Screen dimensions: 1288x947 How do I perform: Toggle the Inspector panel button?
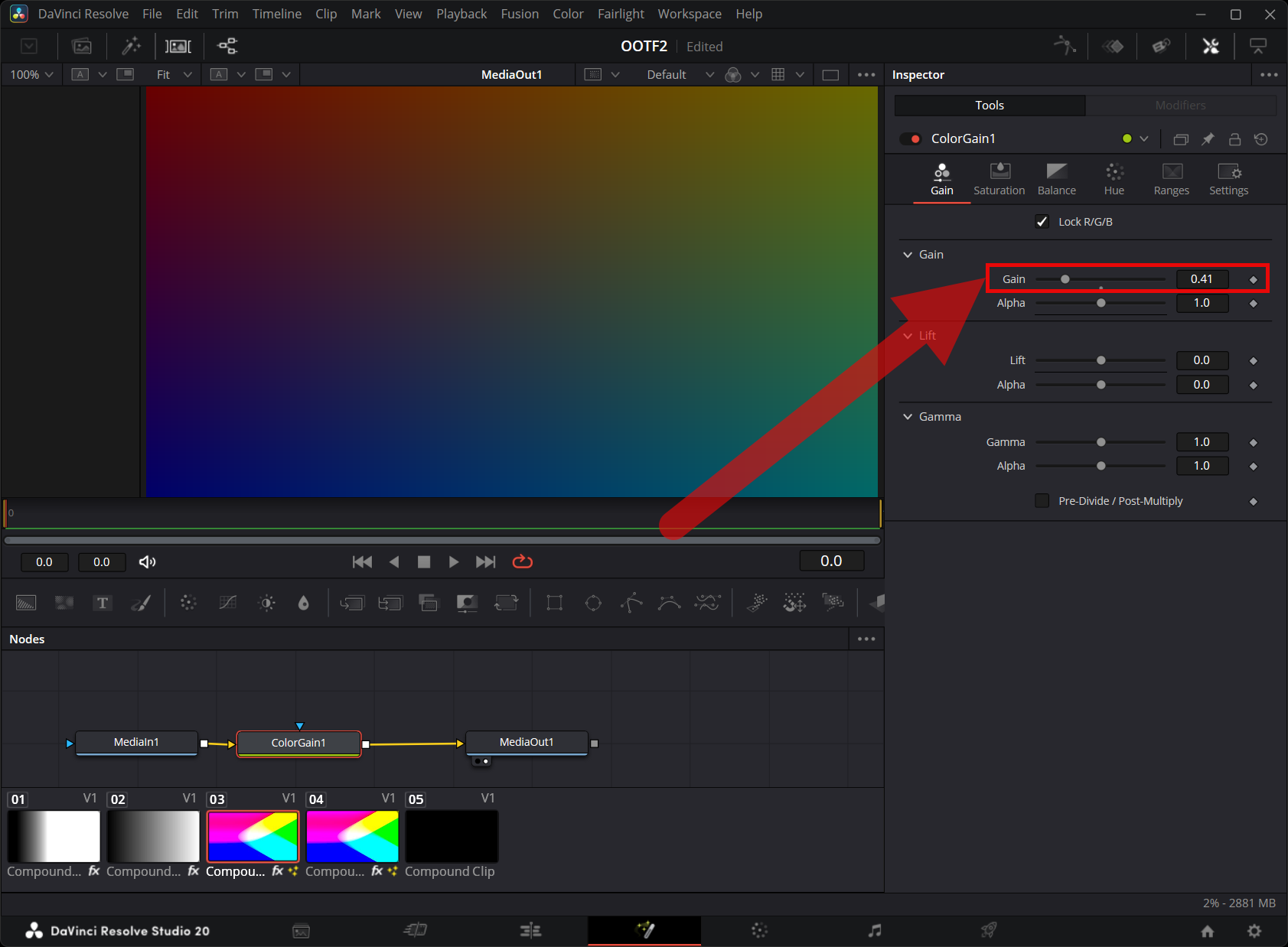(1211, 46)
